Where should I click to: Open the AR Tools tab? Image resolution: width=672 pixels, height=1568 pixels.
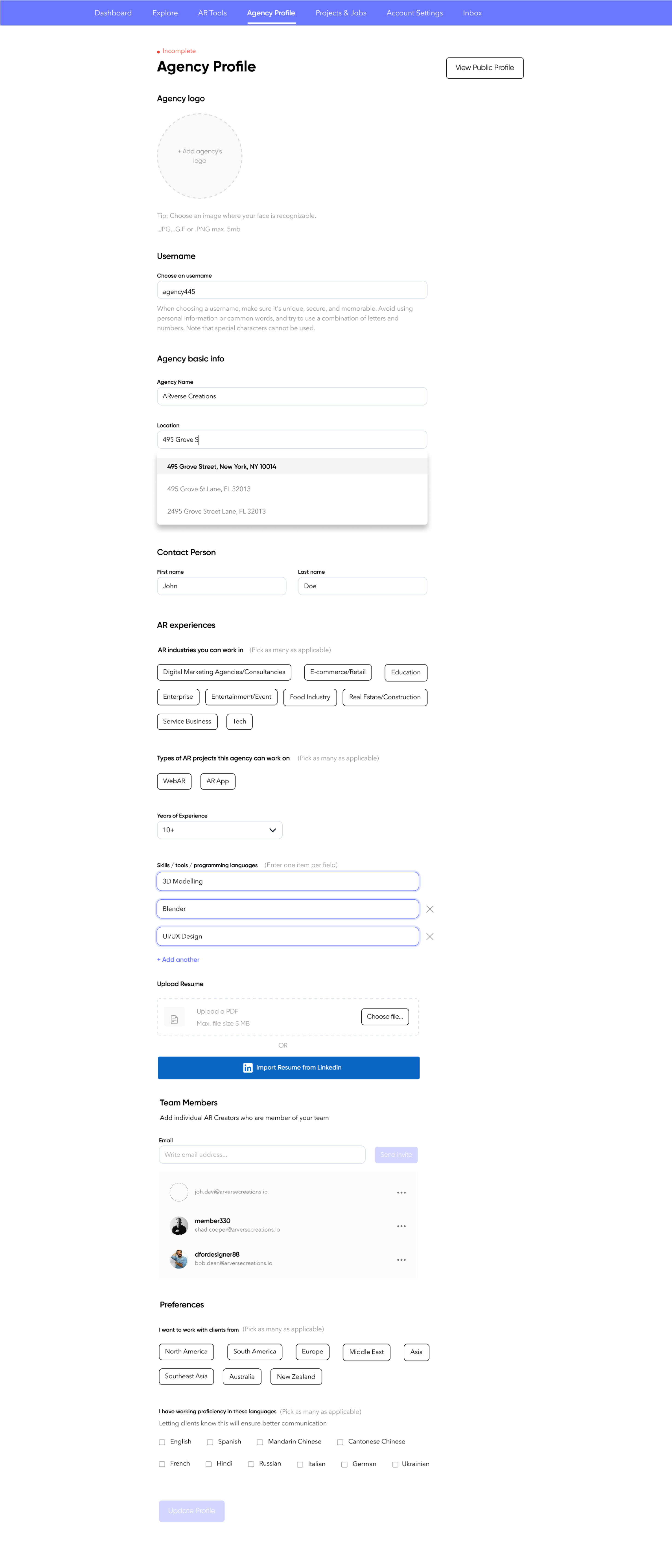(x=212, y=13)
